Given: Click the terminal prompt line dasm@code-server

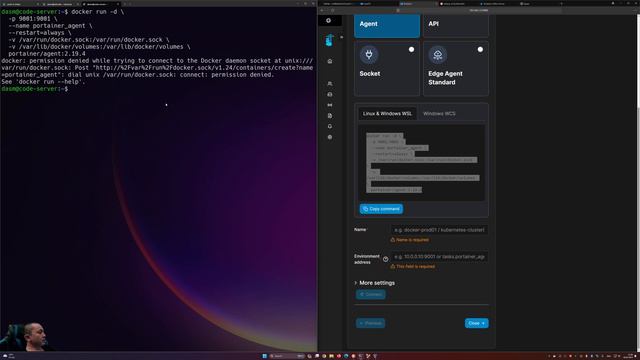Looking at the screenshot, I should coord(34,89).
